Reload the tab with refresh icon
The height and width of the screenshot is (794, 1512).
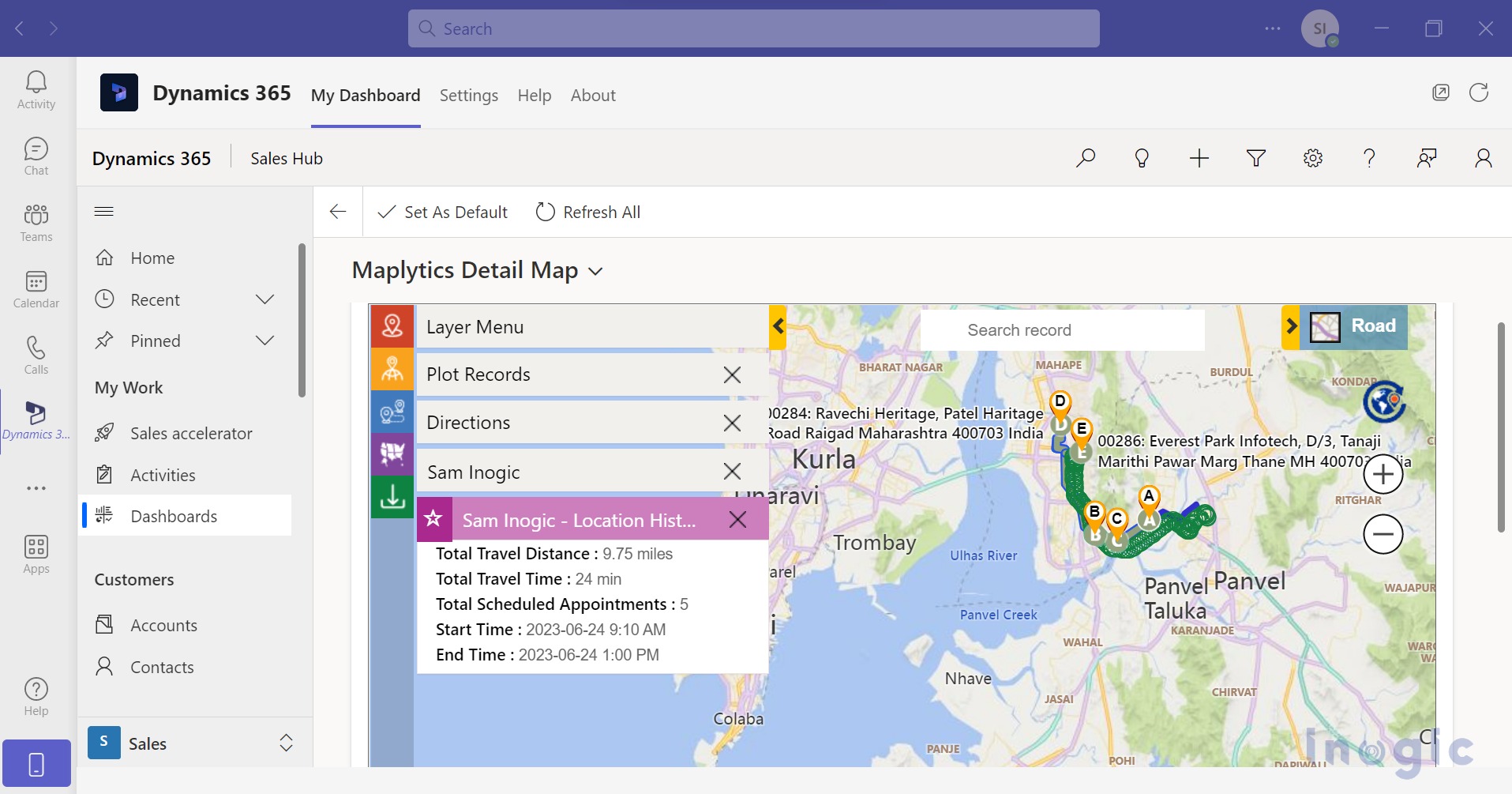pos(1479,92)
